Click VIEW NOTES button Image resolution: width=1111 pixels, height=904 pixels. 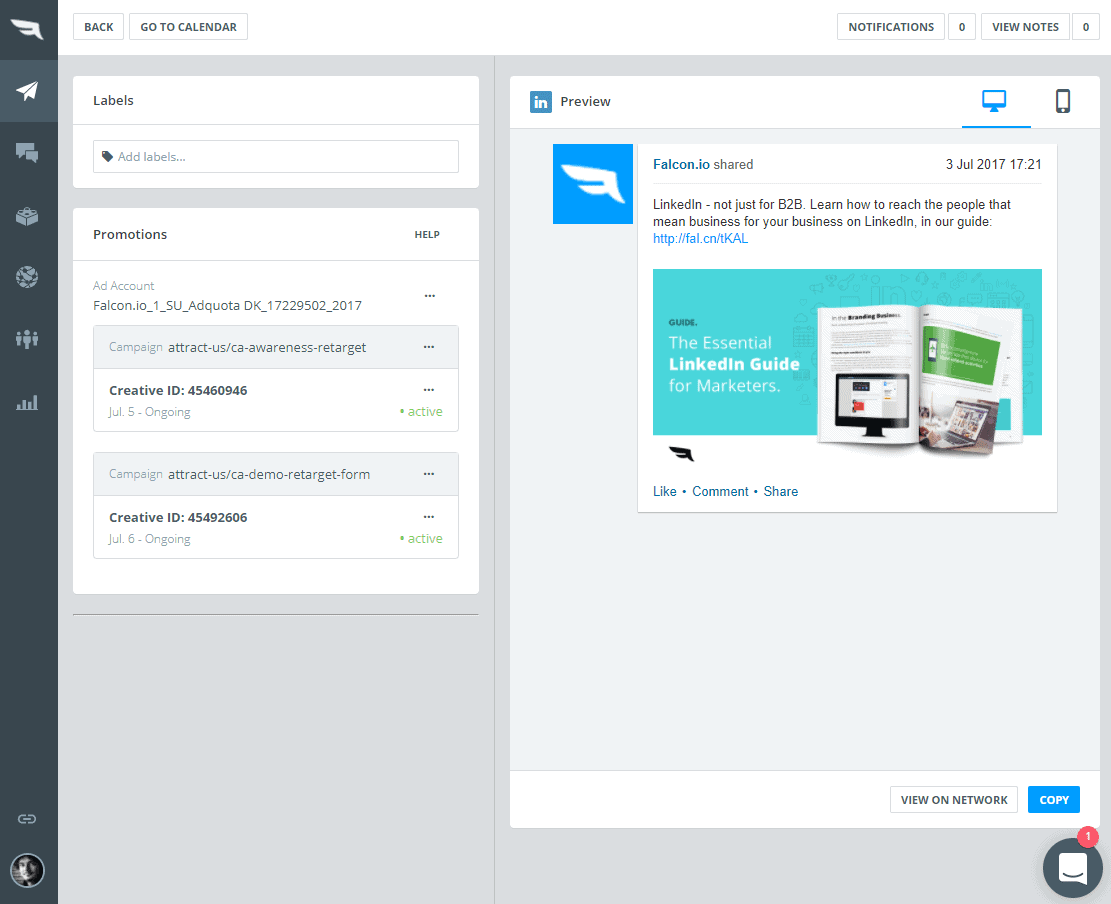pyautogui.click(x=1025, y=27)
